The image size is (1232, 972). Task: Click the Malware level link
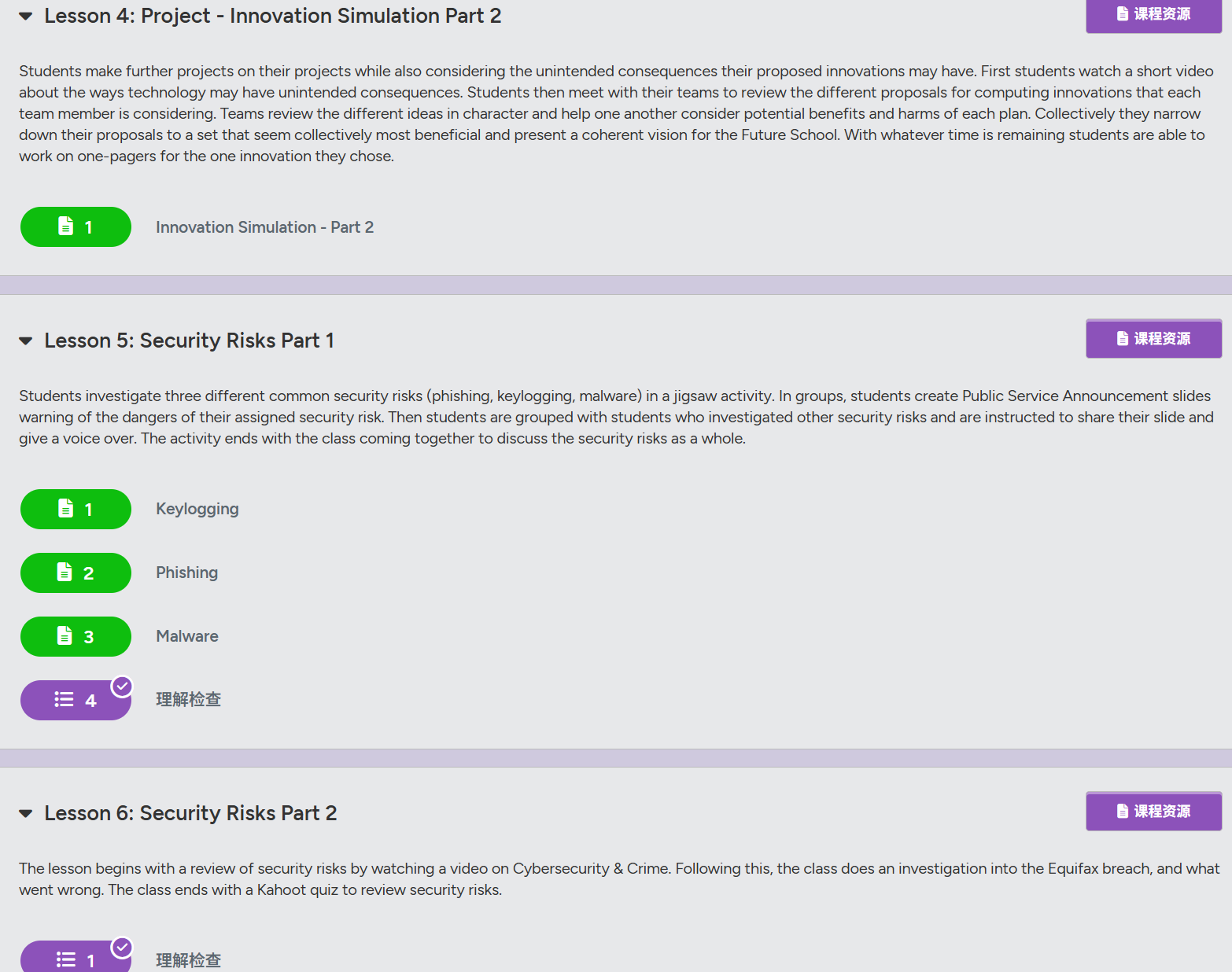coord(187,636)
